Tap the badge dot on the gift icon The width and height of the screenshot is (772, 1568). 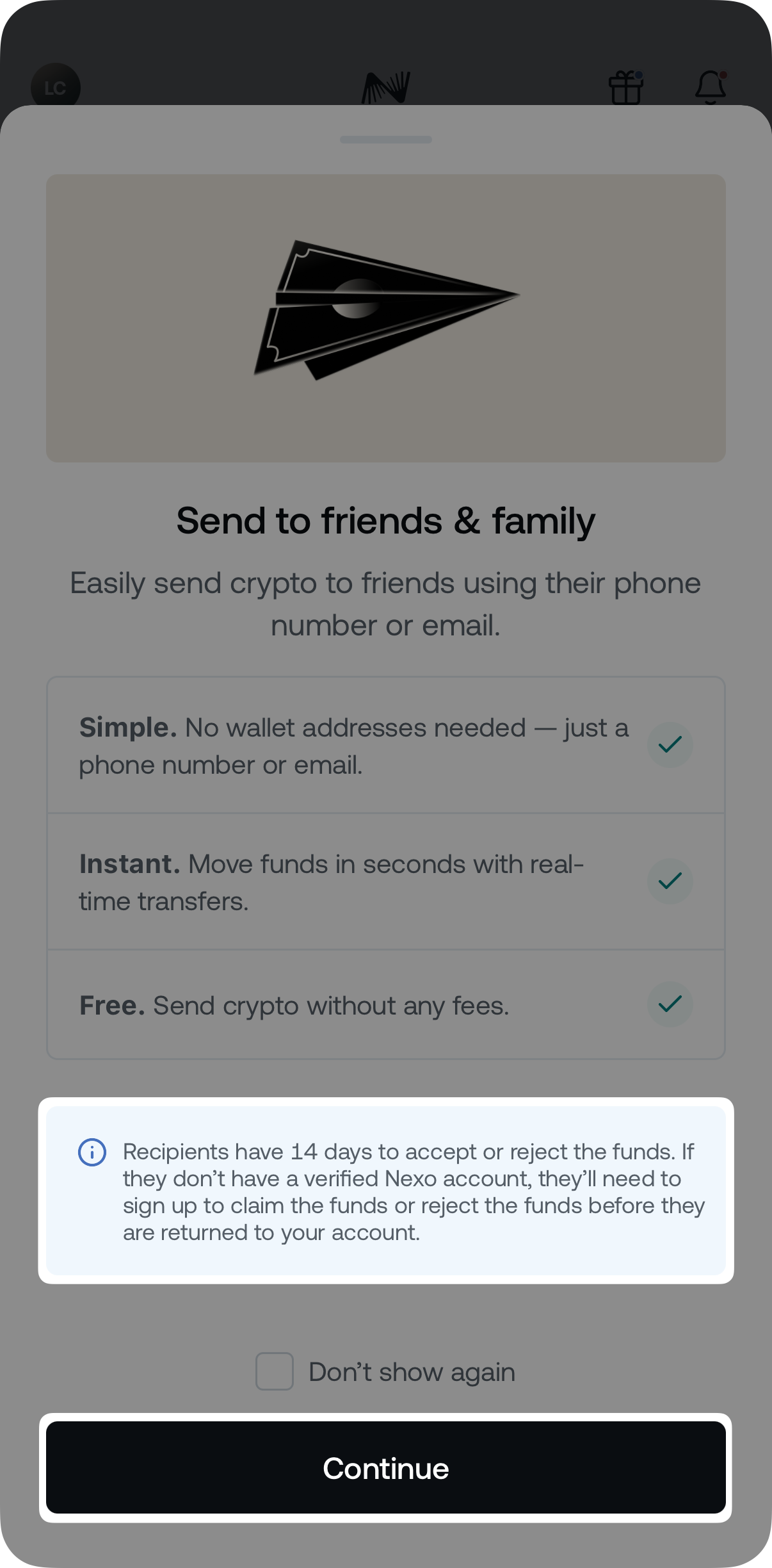[639, 75]
